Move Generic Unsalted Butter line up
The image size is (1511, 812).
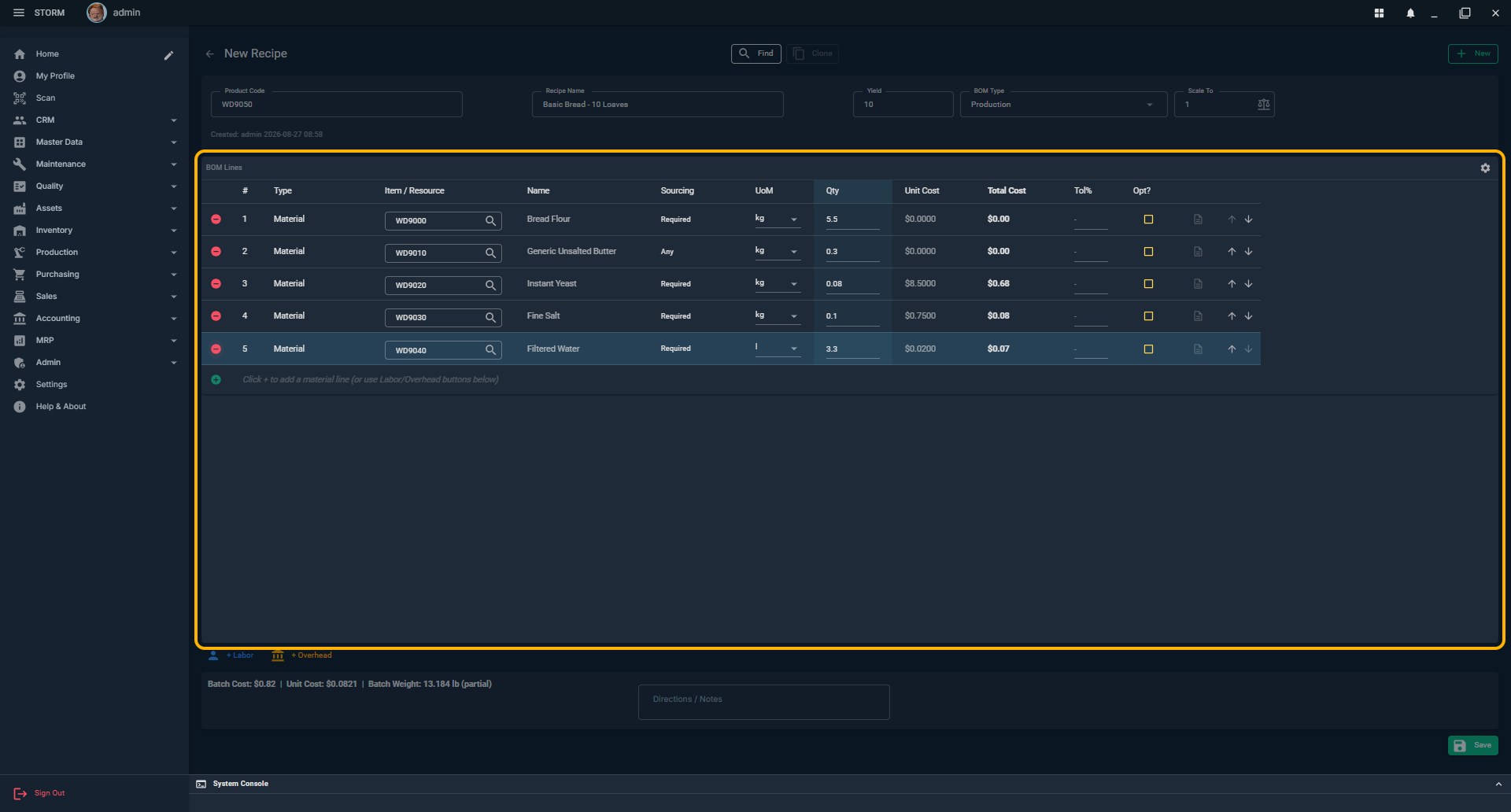(x=1232, y=252)
